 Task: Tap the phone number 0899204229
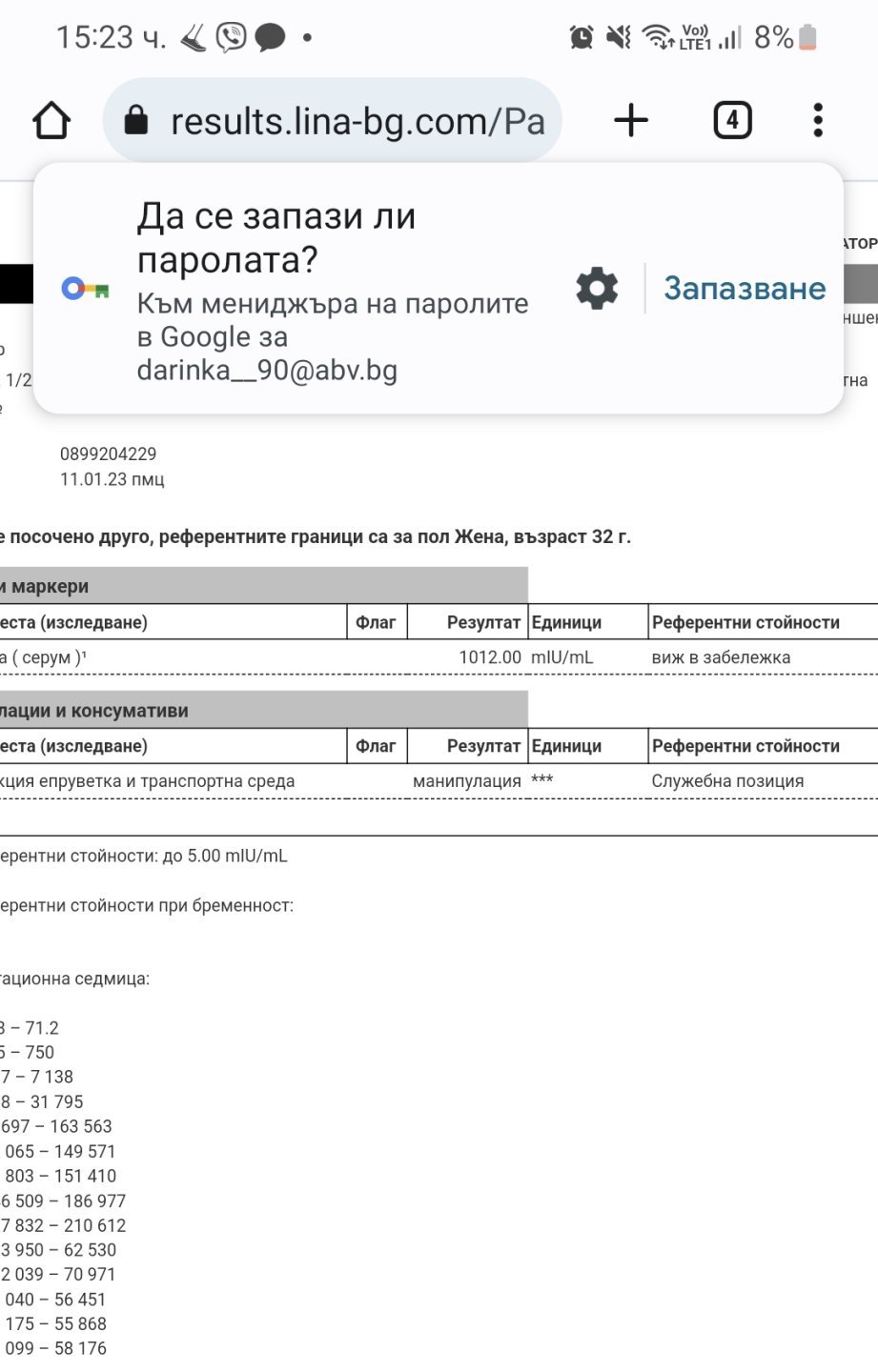108,454
